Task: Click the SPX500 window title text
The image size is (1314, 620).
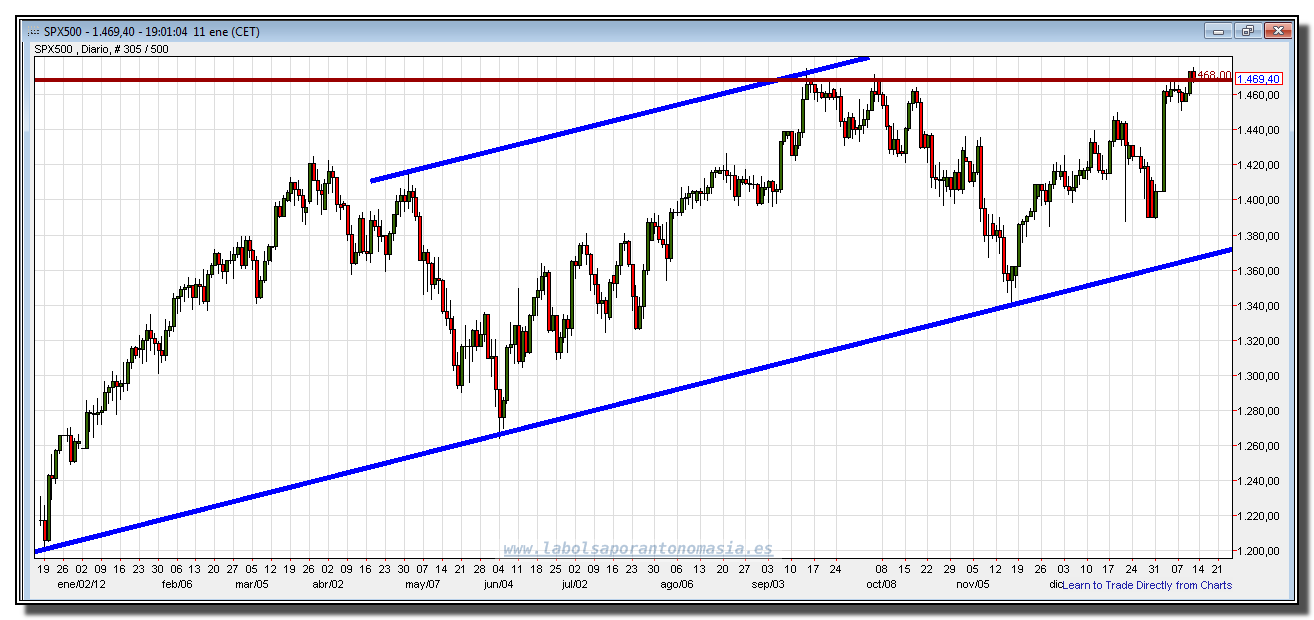Action: tap(152, 31)
